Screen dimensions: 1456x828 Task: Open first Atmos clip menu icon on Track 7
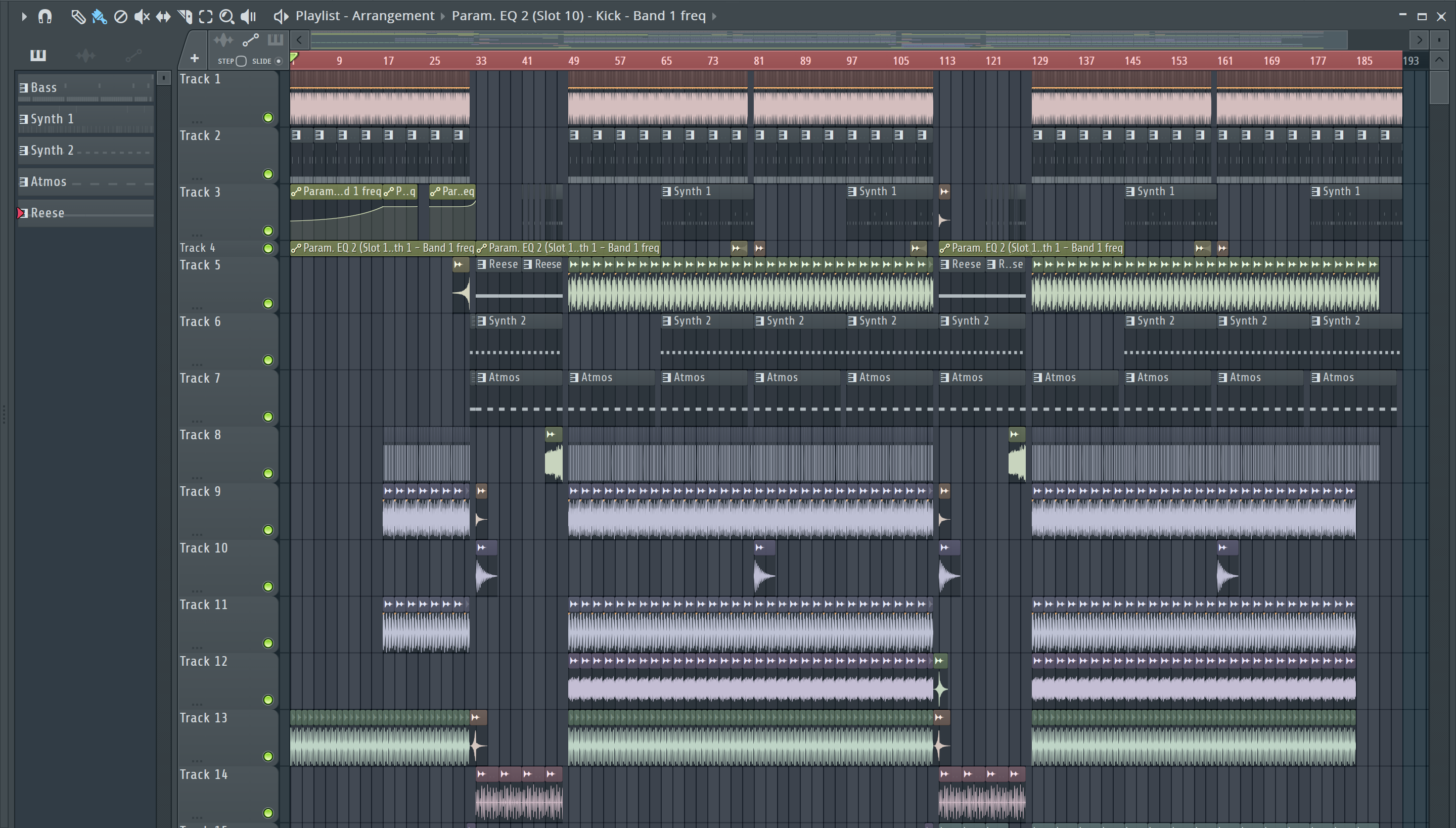click(x=482, y=378)
